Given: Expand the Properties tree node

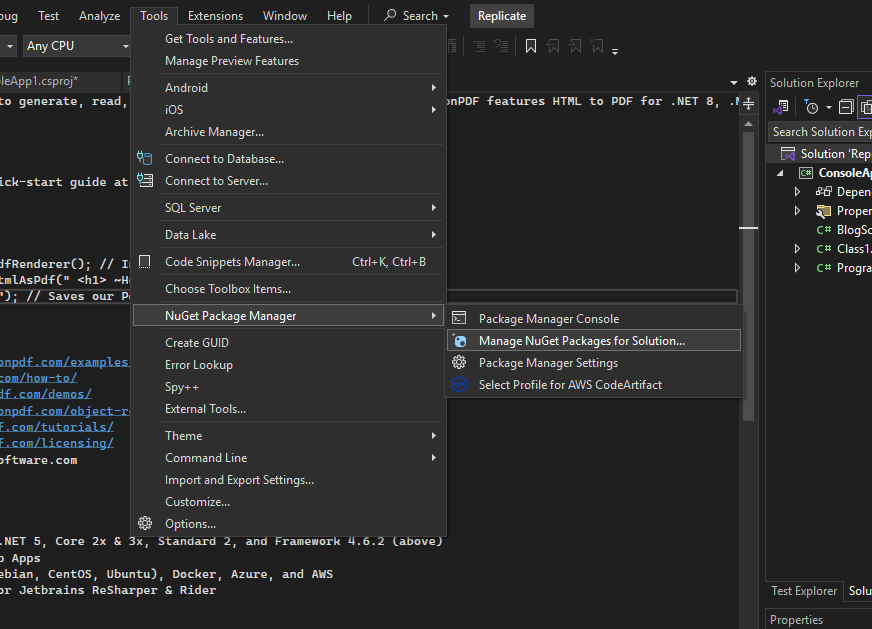Looking at the screenshot, I should point(797,211).
